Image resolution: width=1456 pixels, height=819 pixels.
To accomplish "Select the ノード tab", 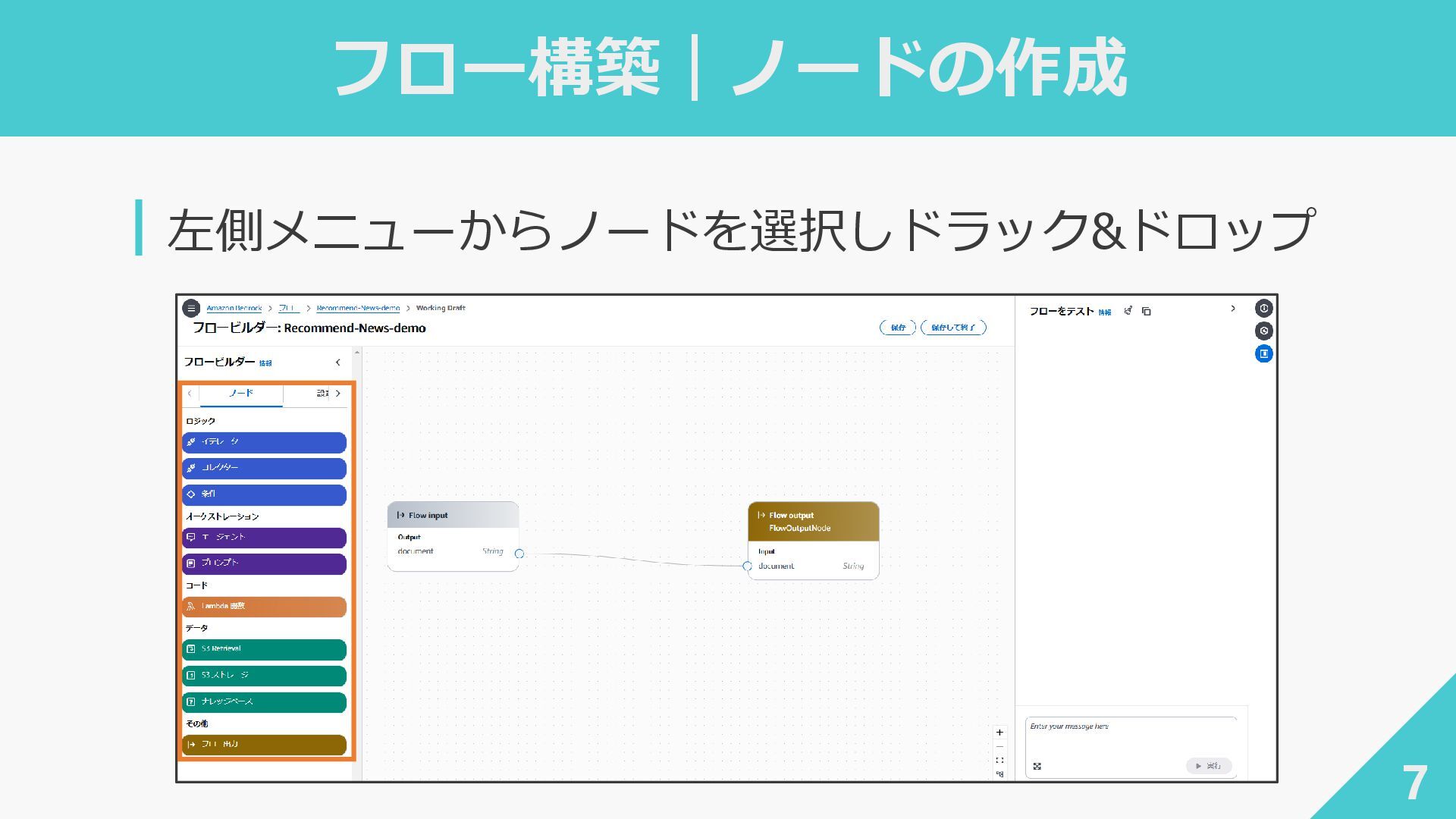I will (241, 394).
